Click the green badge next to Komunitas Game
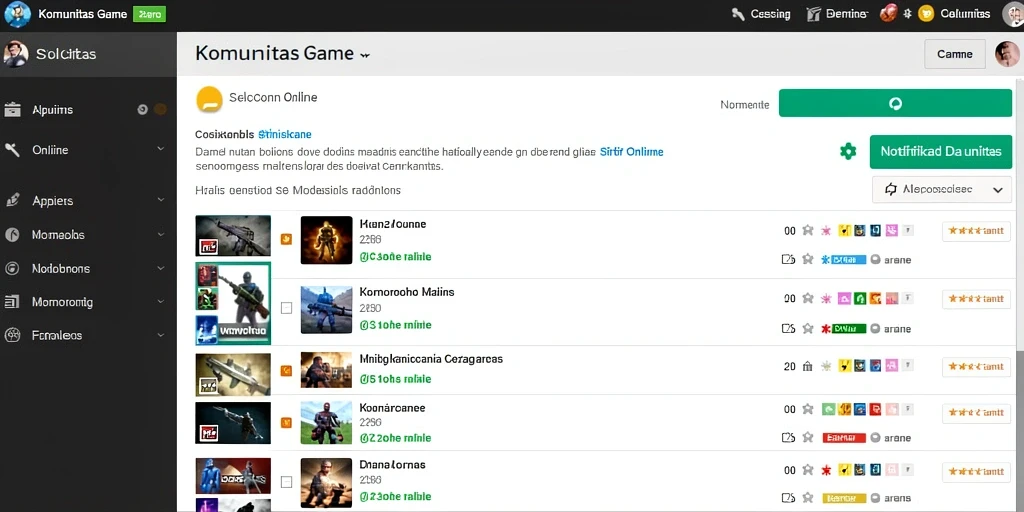The width and height of the screenshot is (1024, 512). tap(150, 14)
